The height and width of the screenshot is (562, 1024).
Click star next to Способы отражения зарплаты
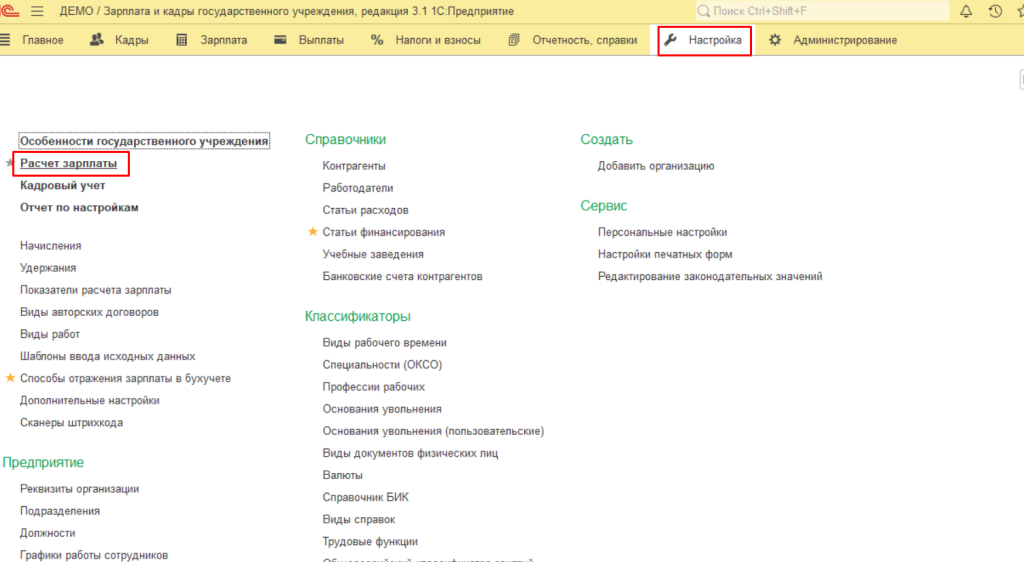10,378
